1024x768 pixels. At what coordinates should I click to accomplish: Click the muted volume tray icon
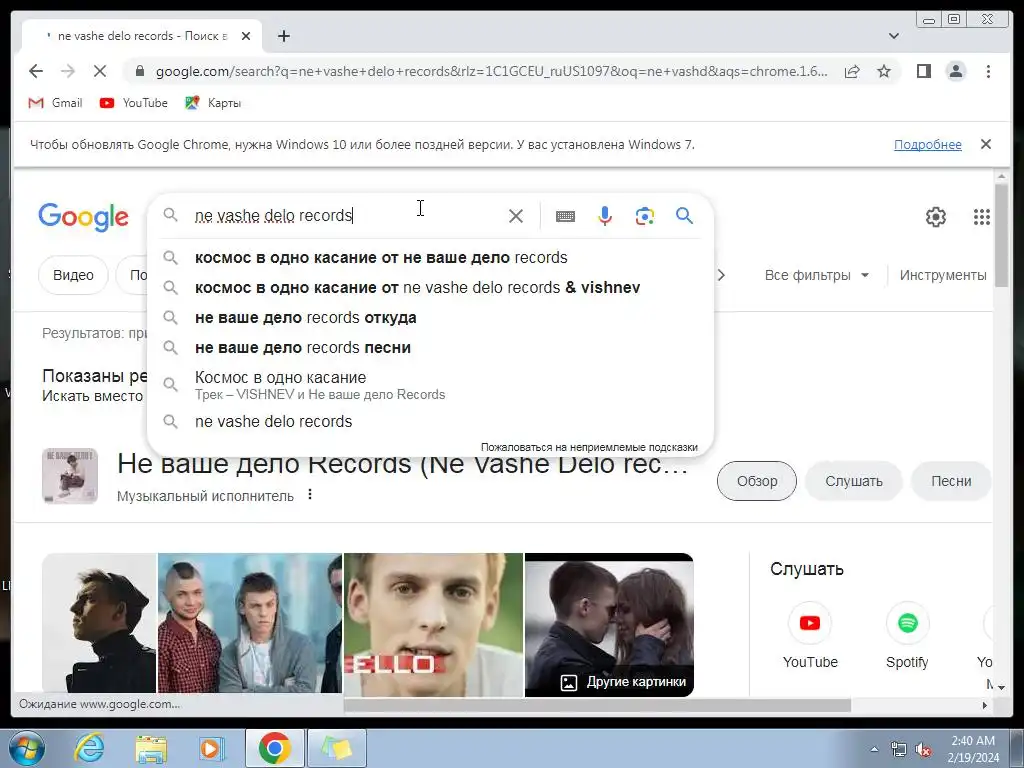(923, 750)
